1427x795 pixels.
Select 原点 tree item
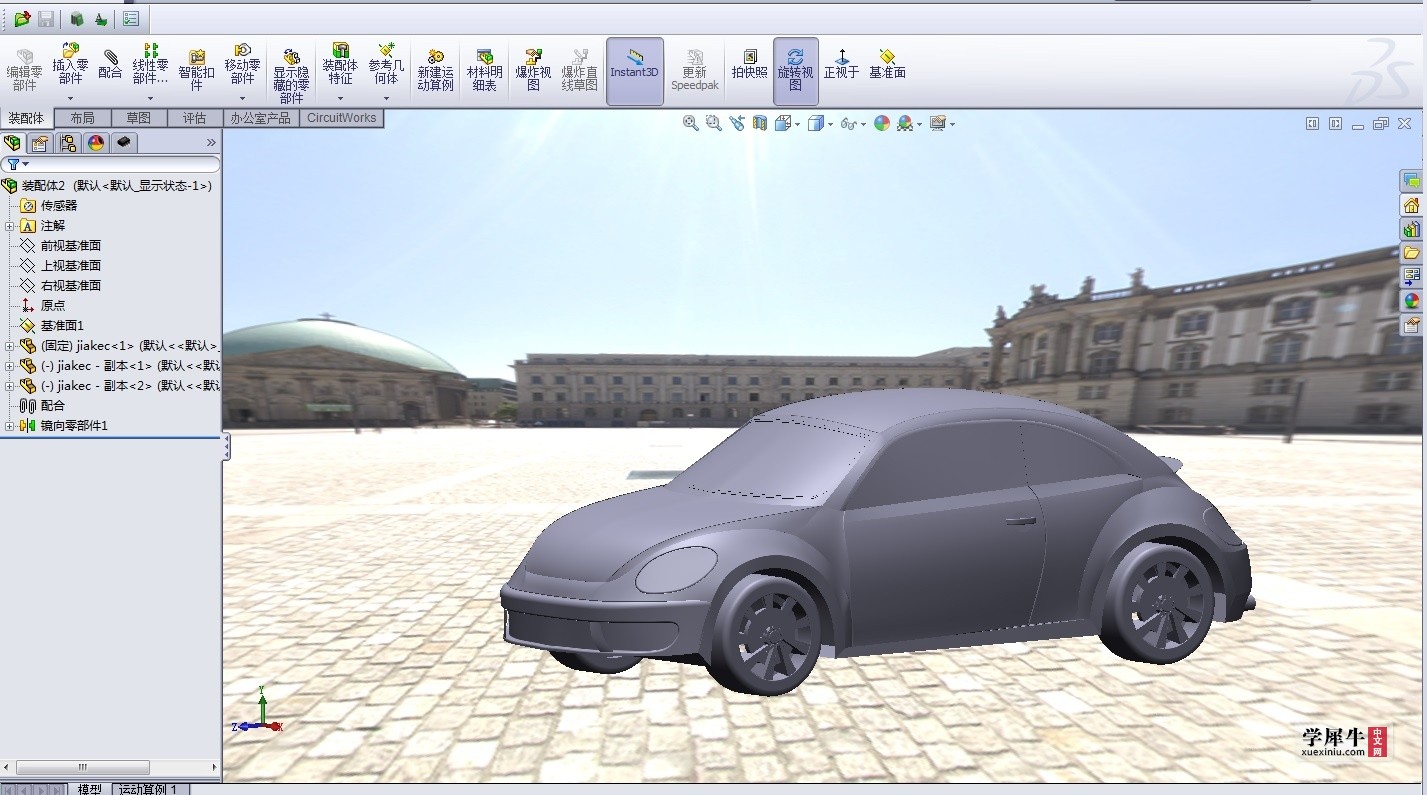pyautogui.click(x=43, y=306)
